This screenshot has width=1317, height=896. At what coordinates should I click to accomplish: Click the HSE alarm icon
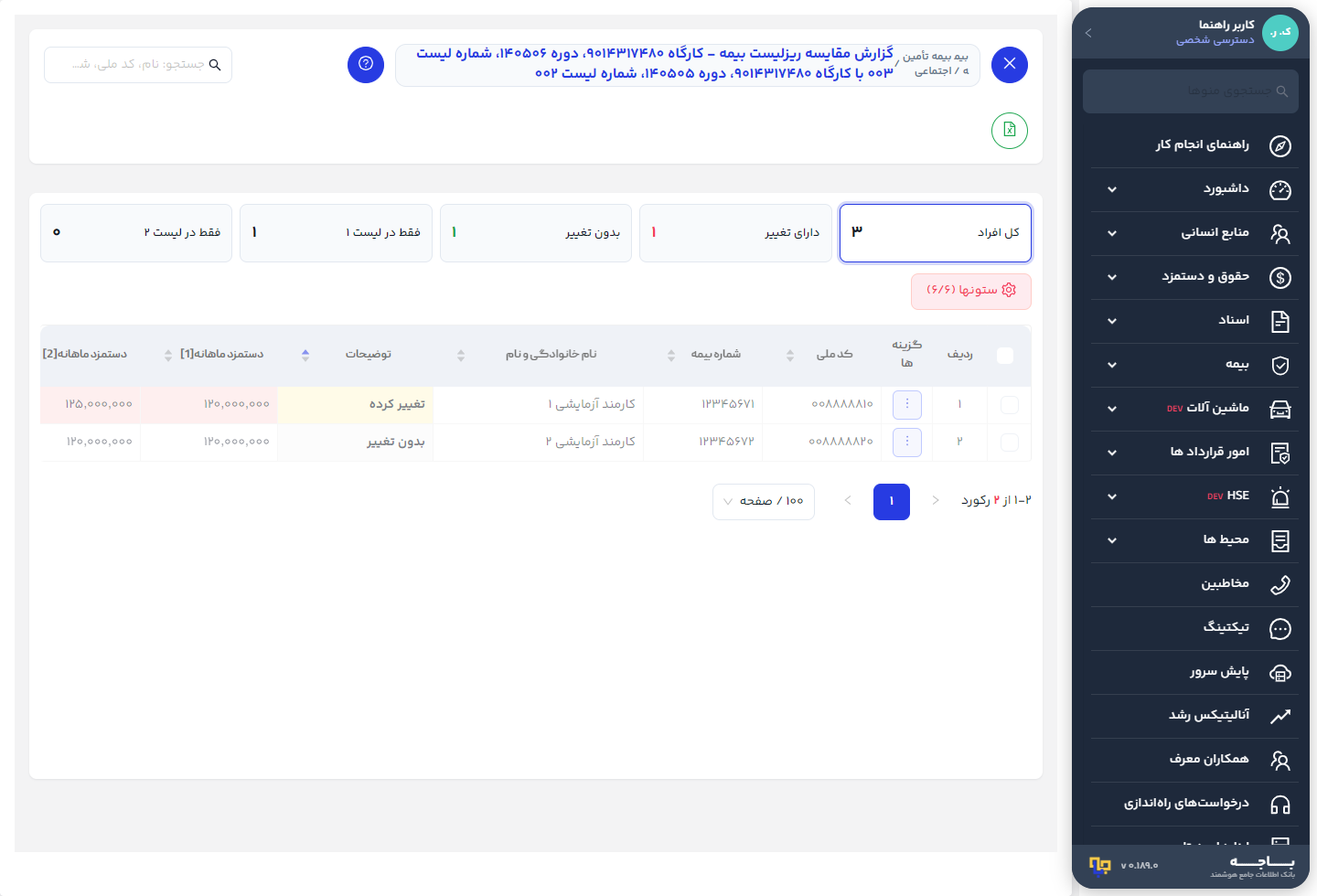point(1280,496)
